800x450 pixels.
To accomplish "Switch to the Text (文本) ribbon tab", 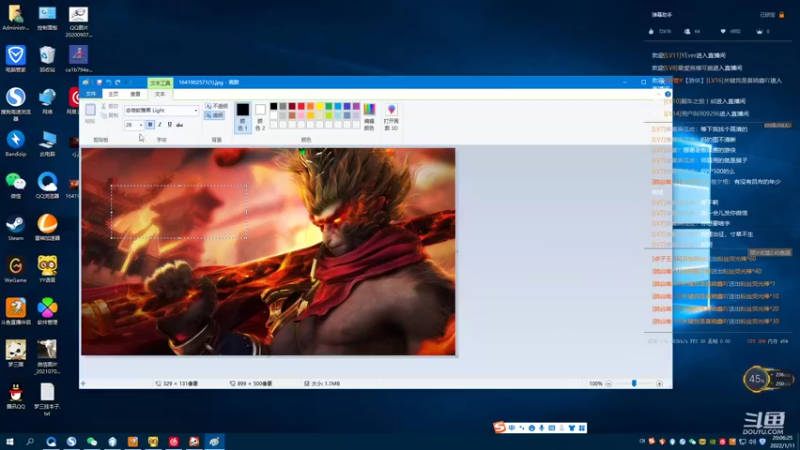I will pyautogui.click(x=160, y=94).
